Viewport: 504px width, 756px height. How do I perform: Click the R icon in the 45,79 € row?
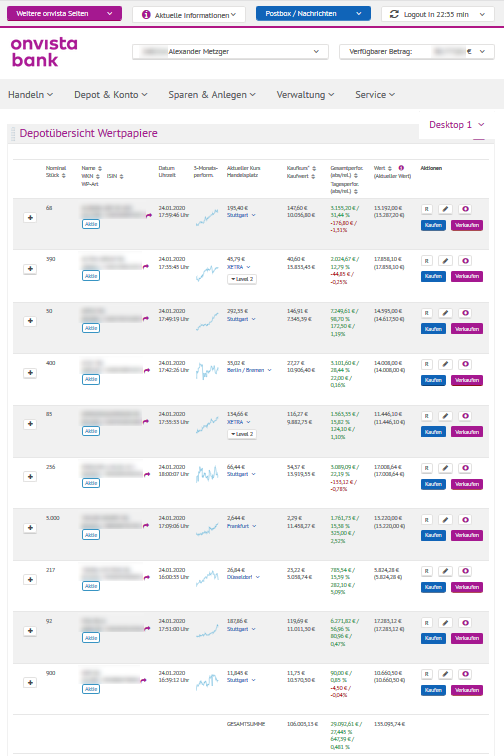click(426, 261)
